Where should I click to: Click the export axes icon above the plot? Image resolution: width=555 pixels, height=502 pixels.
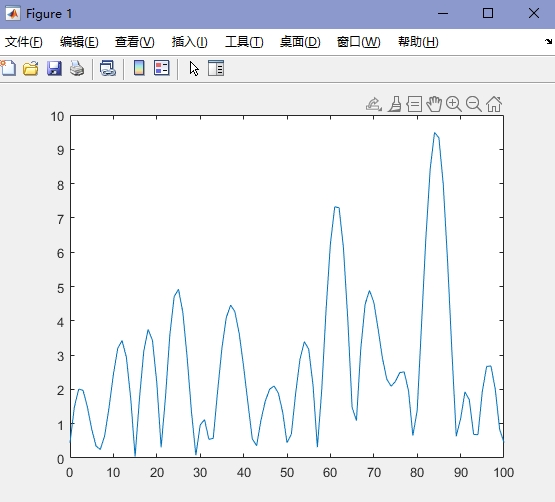[374, 104]
